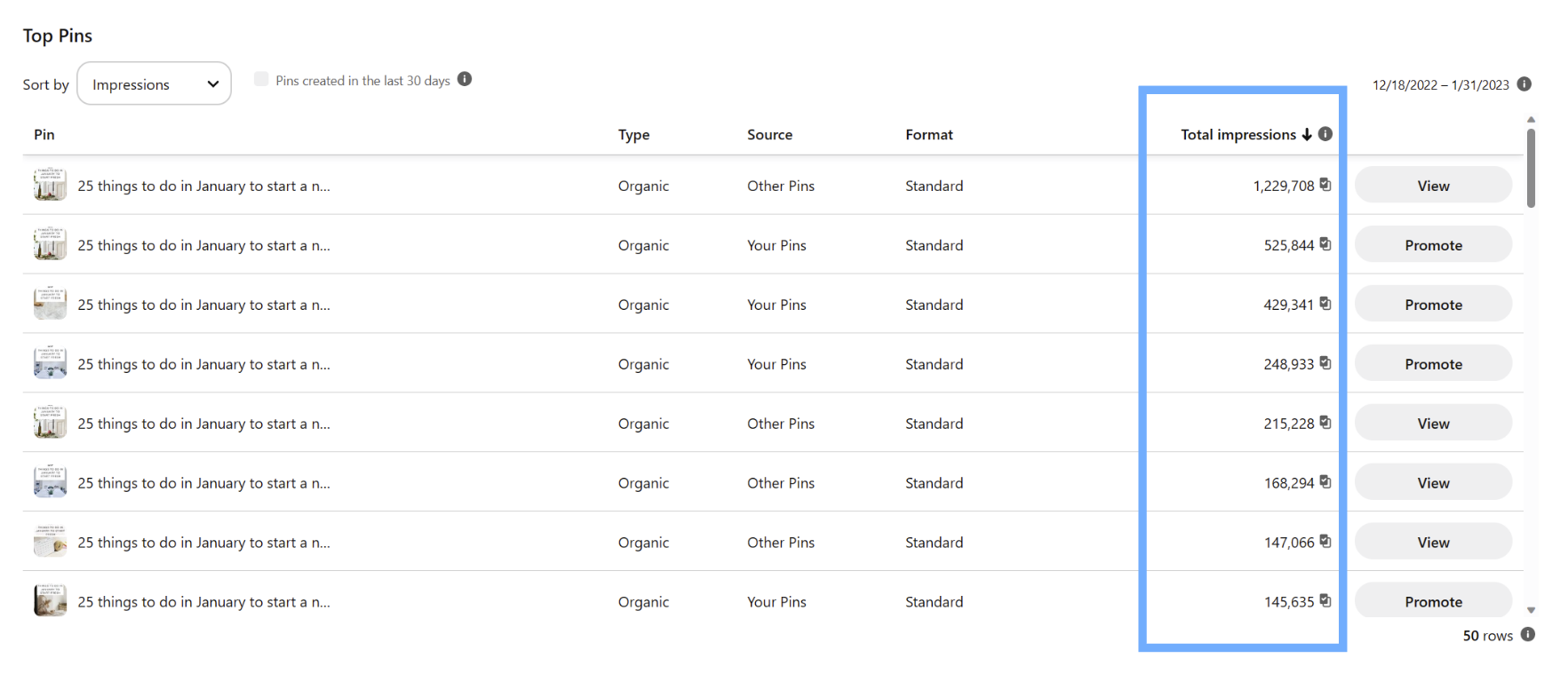Promote the pin with 429,341 impressions
The image size is (1568, 698).
pos(1433,305)
